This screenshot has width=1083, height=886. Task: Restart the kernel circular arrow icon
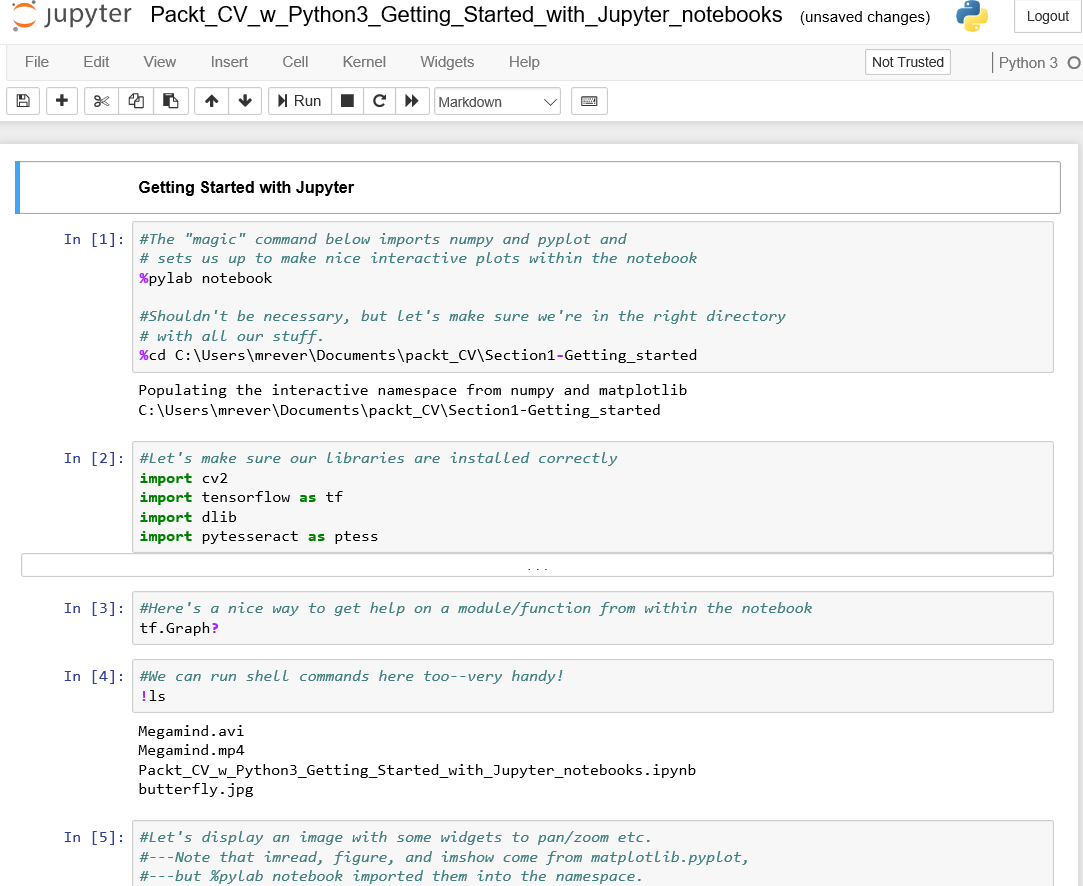pyautogui.click(x=379, y=101)
